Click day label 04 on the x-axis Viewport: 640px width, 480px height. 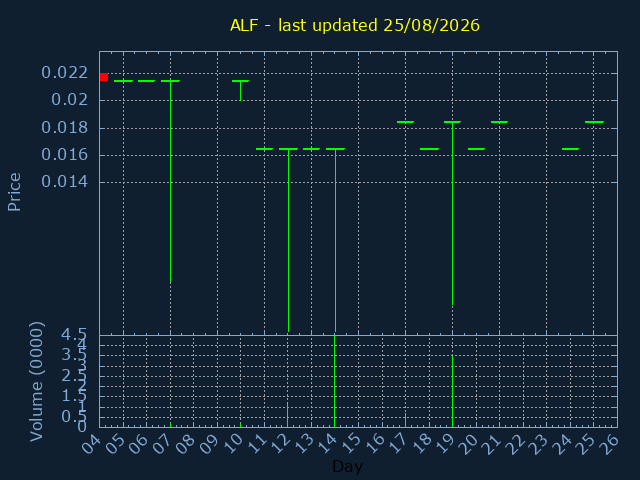pos(91,444)
